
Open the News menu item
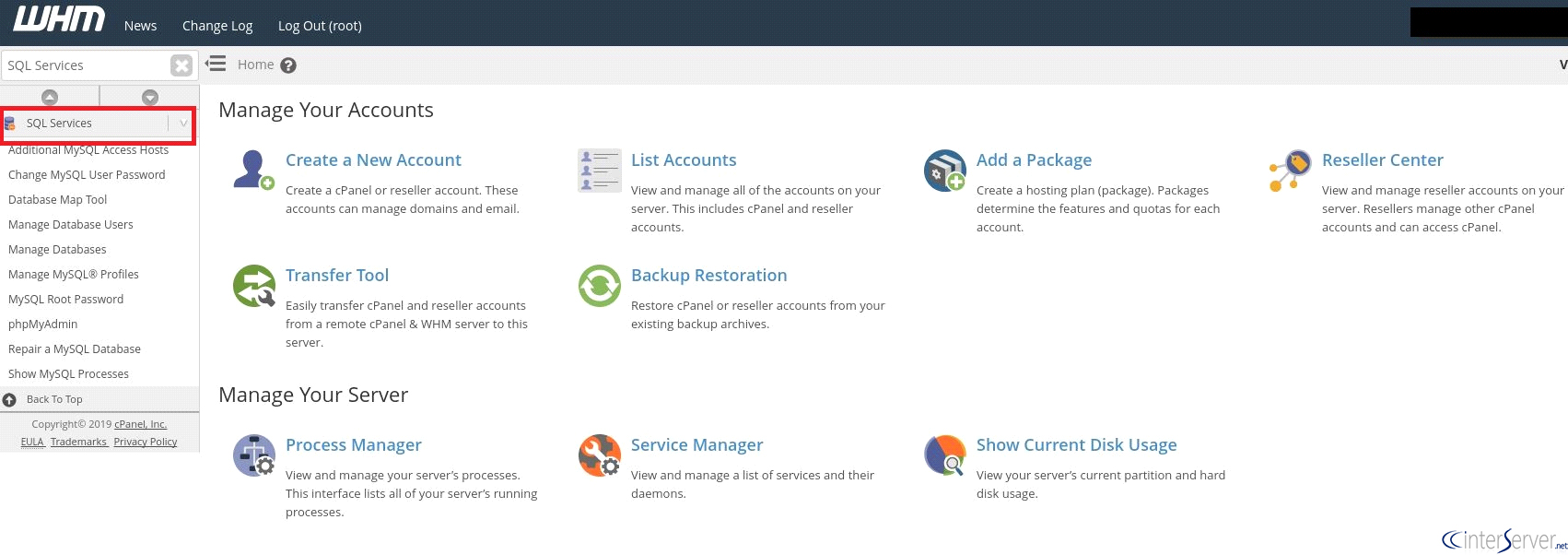(140, 26)
